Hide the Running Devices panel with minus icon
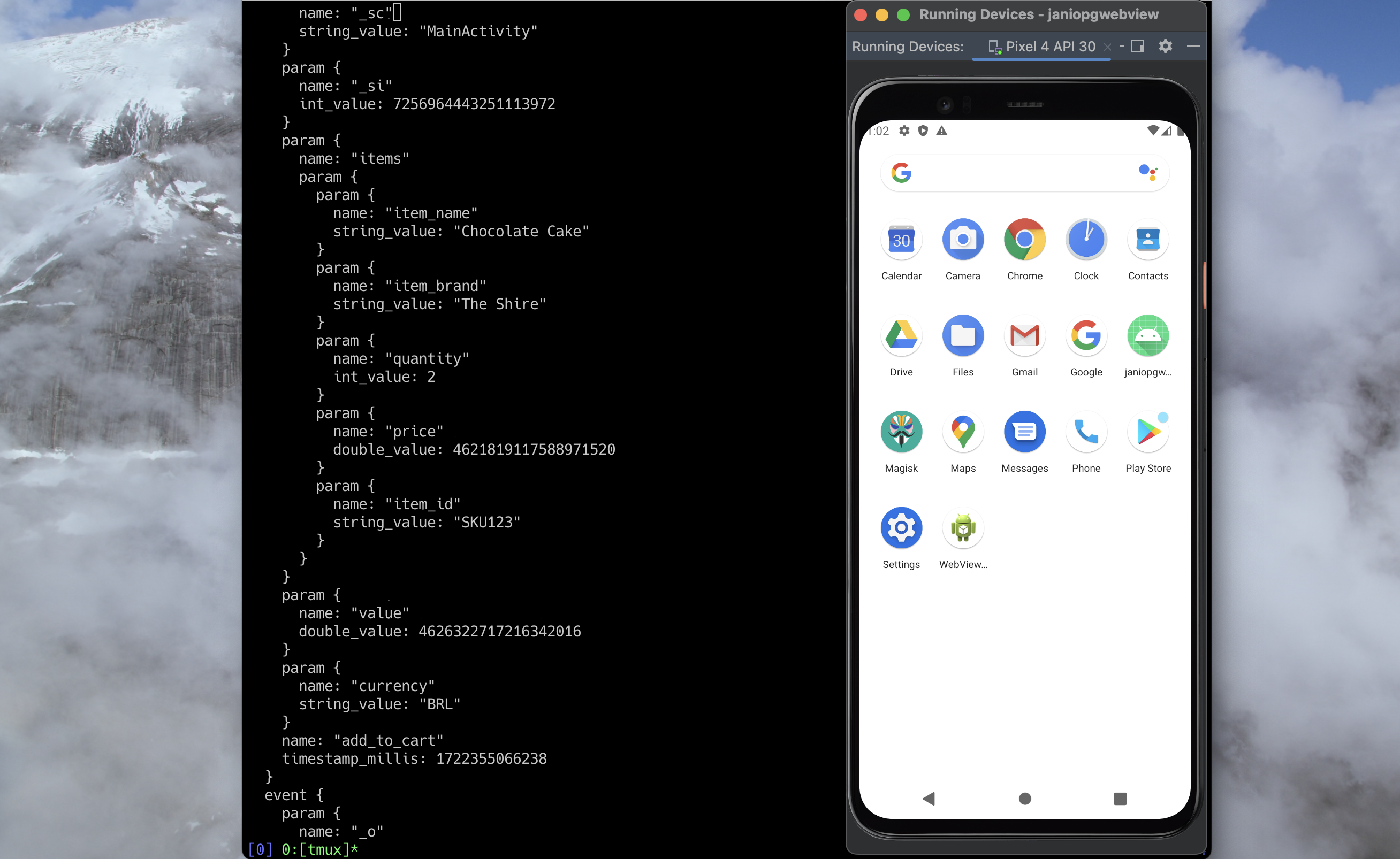The image size is (1400, 859). point(1193,46)
